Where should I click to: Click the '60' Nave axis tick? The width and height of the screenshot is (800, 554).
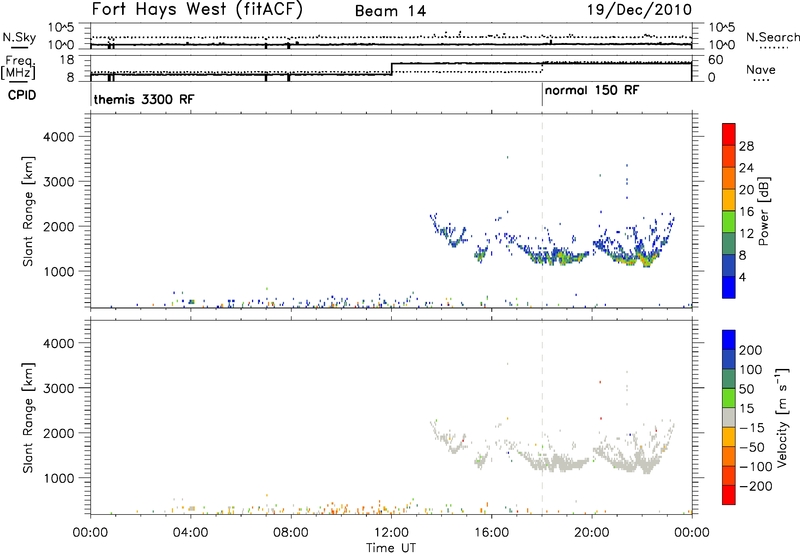715,60
